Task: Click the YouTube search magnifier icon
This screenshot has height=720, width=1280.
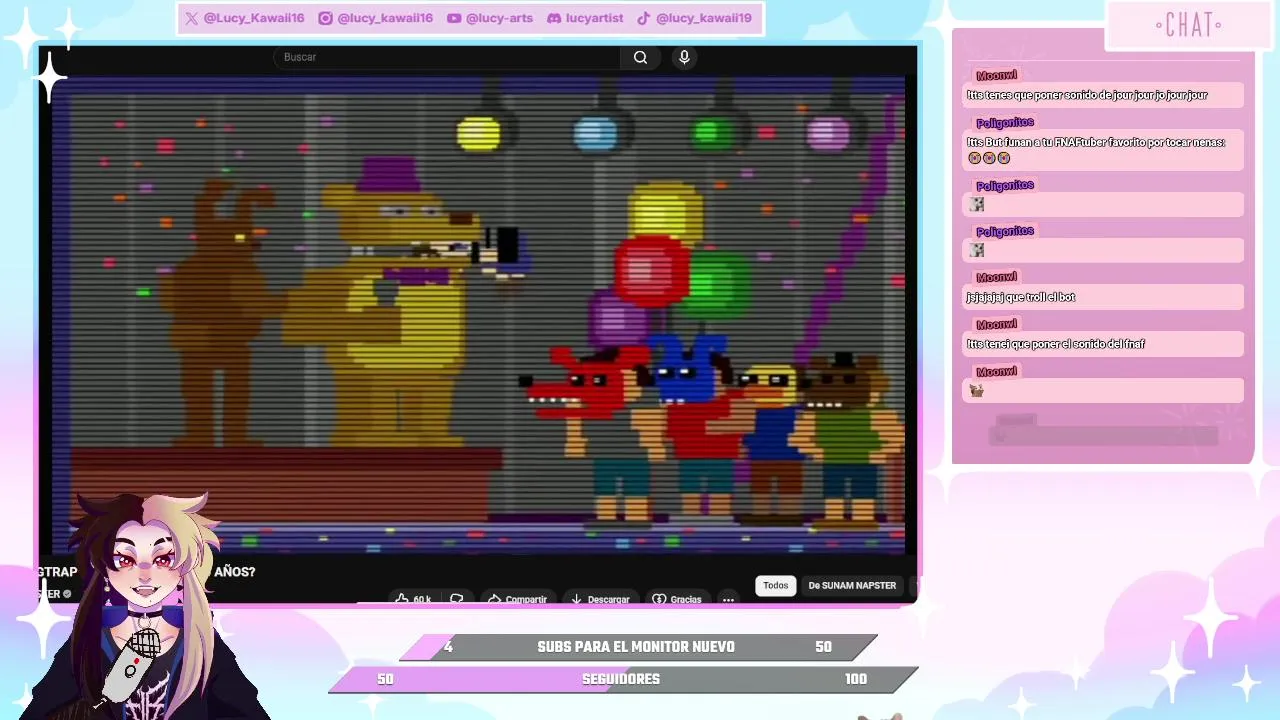Action: [640, 57]
